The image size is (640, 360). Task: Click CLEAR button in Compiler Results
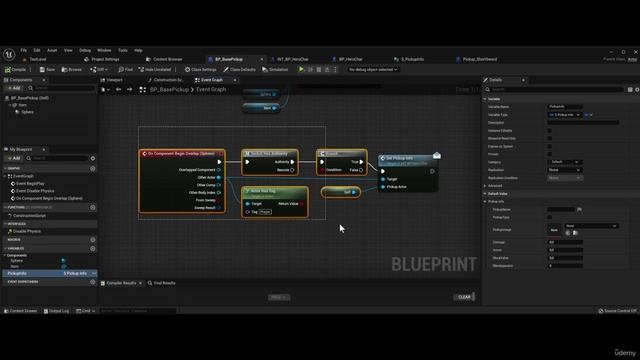[x=464, y=297]
